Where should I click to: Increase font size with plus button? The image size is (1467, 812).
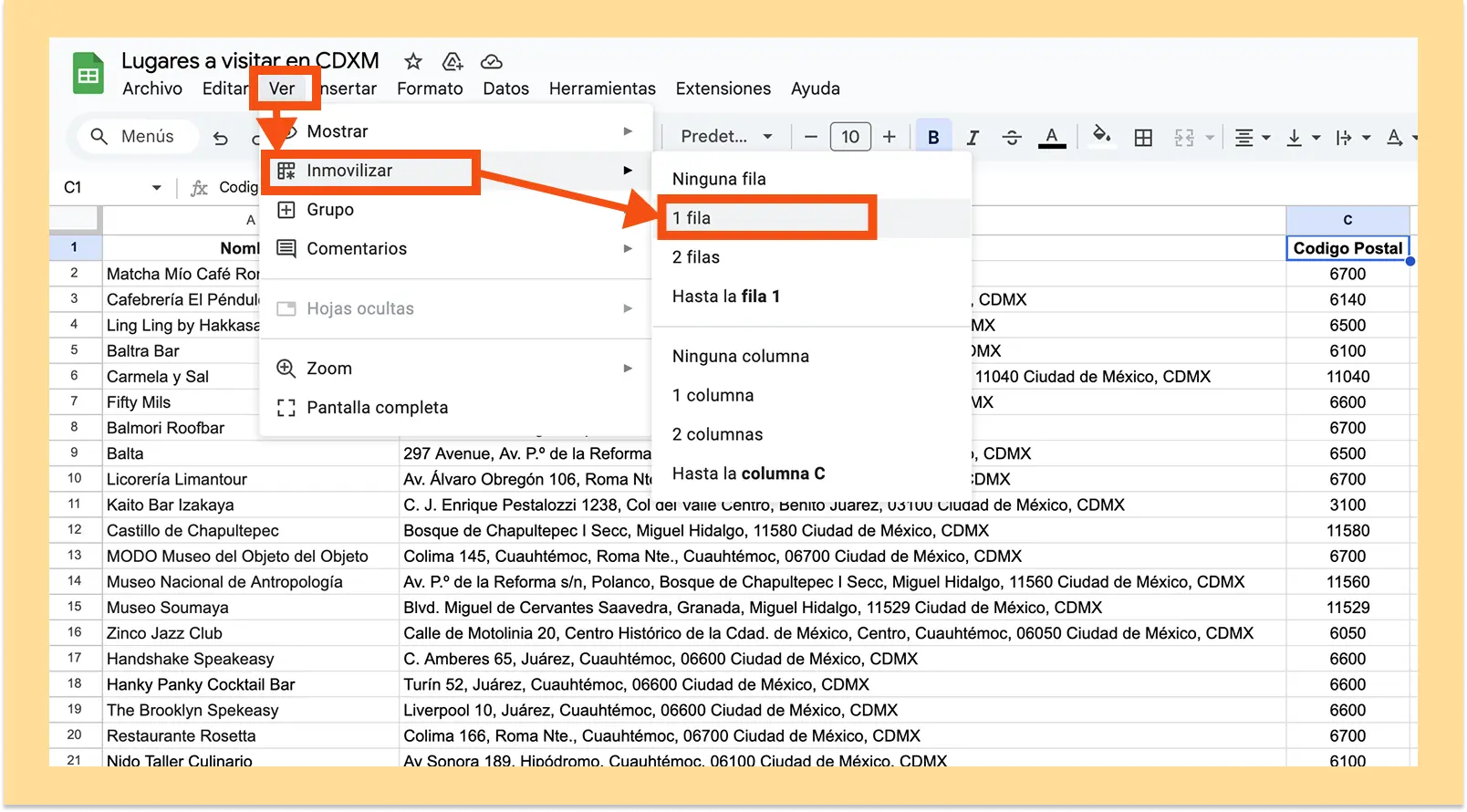(x=890, y=137)
